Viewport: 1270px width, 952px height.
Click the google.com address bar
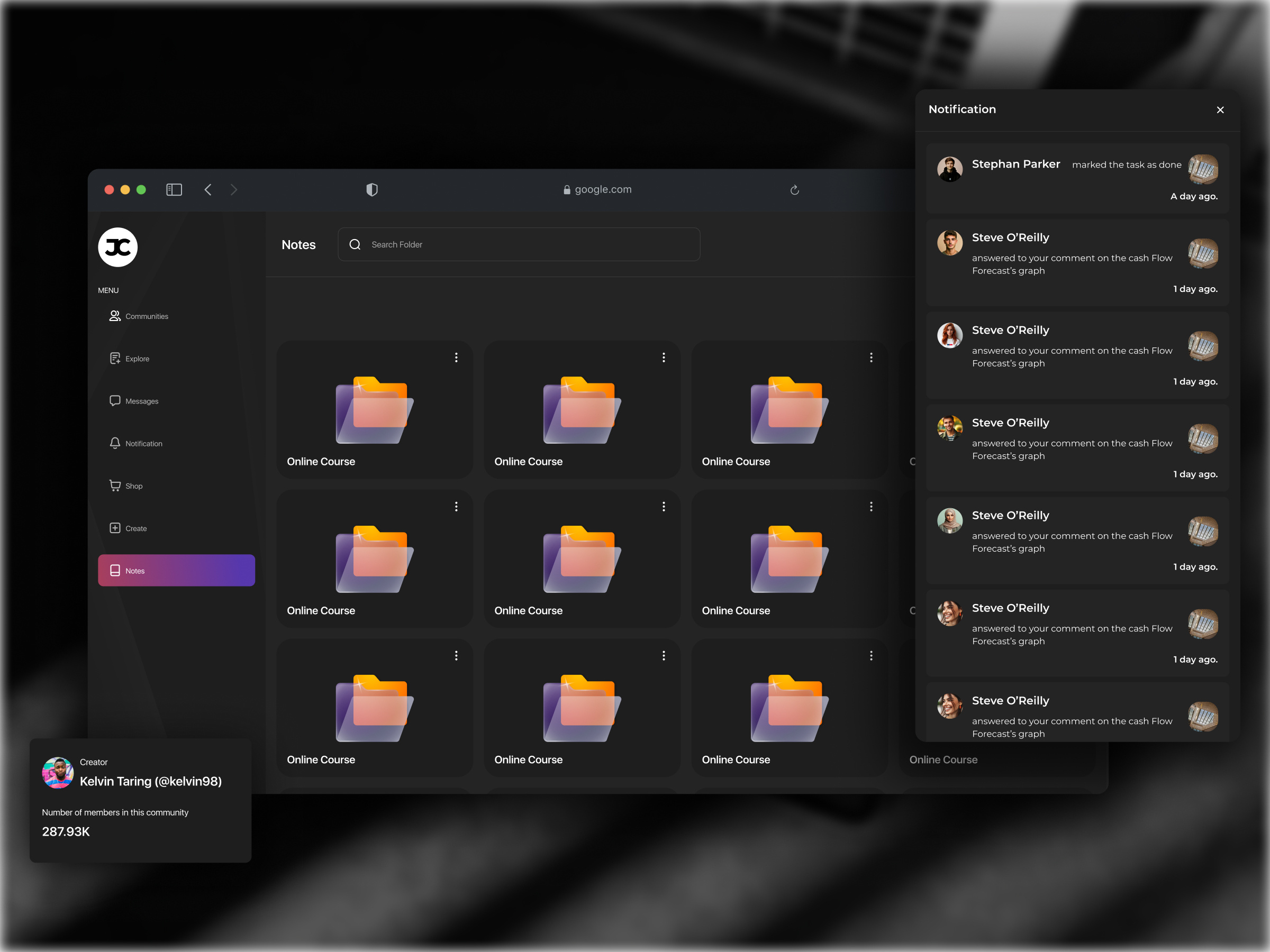[597, 190]
